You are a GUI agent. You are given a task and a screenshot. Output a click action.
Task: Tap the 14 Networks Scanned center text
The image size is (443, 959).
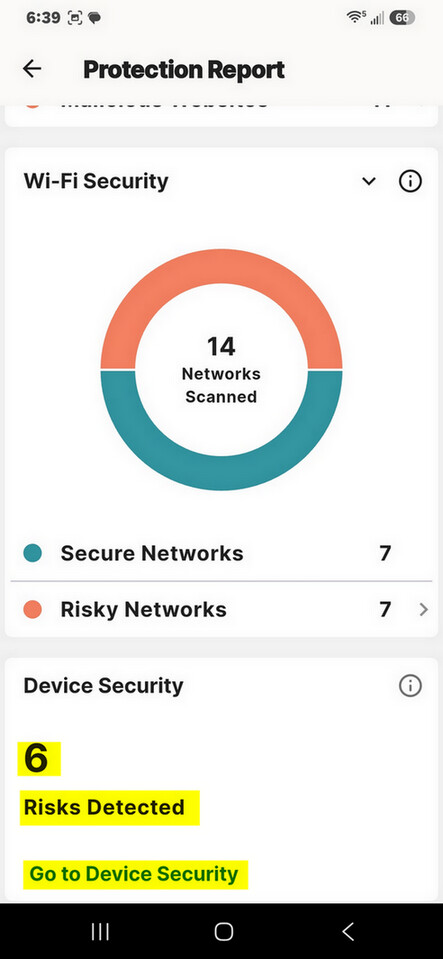(221, 371)
